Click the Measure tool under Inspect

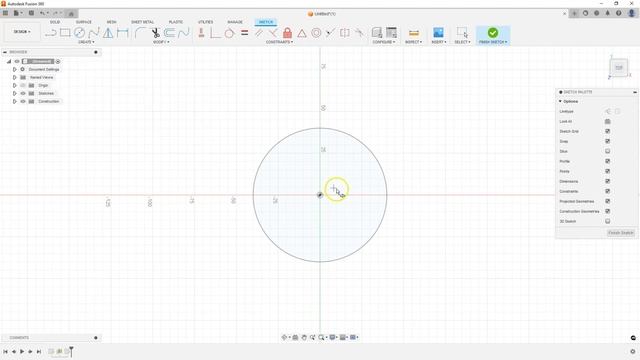[x=413, y=33]
